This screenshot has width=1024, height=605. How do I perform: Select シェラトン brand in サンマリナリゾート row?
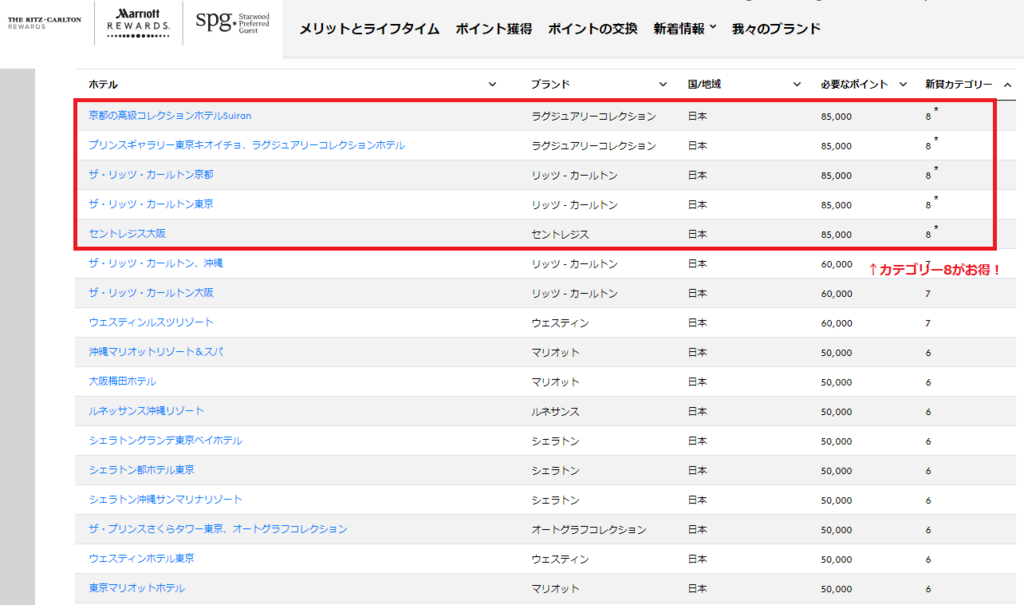(555, 500)
